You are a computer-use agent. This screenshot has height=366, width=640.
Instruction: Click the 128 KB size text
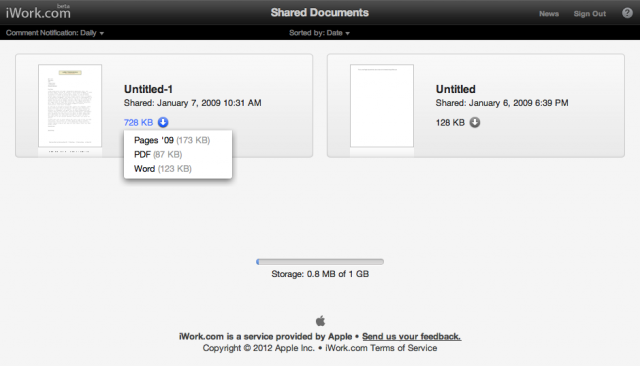pos(450,122)
